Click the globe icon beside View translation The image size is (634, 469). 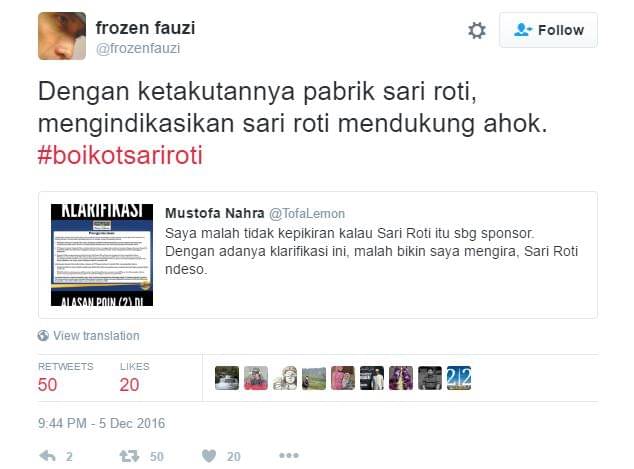[43, 336]
